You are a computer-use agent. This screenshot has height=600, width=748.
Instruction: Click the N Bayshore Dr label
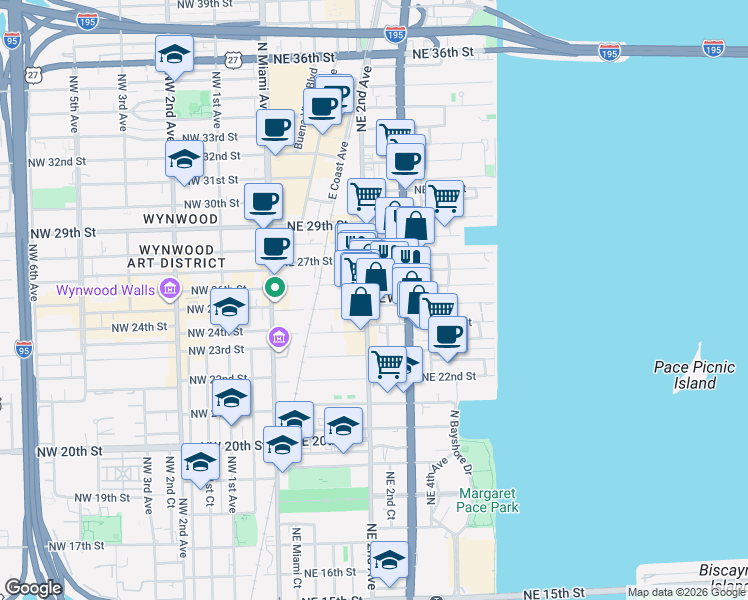coord(461,443)
